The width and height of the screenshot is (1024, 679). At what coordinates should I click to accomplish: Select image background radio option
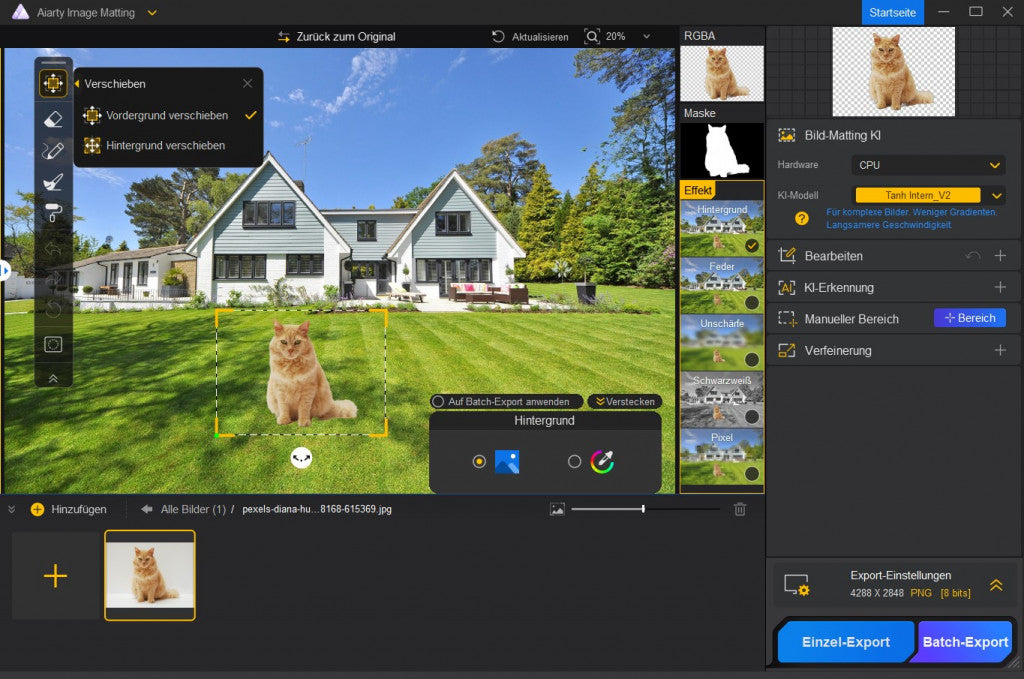[x=479, y=461]
